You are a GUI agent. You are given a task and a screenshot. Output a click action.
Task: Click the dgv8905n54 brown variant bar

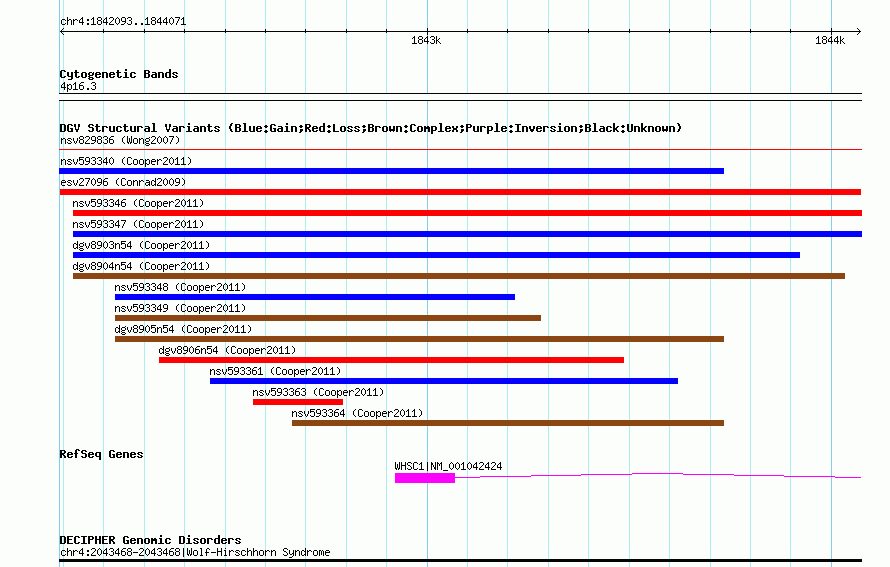coord(419,339)
